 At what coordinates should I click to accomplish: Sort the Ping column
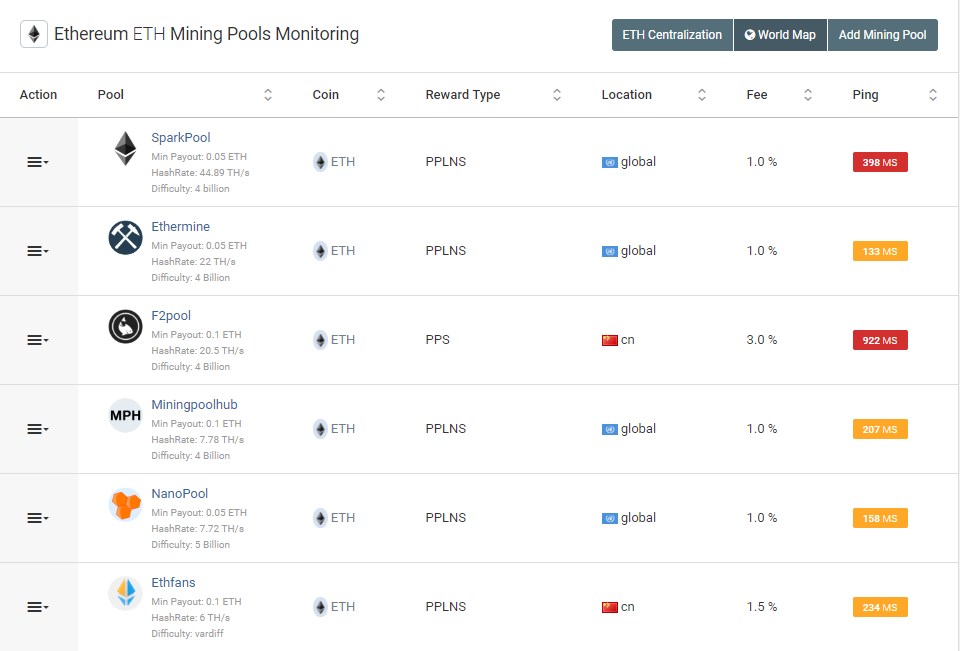(x=932, y=94)
